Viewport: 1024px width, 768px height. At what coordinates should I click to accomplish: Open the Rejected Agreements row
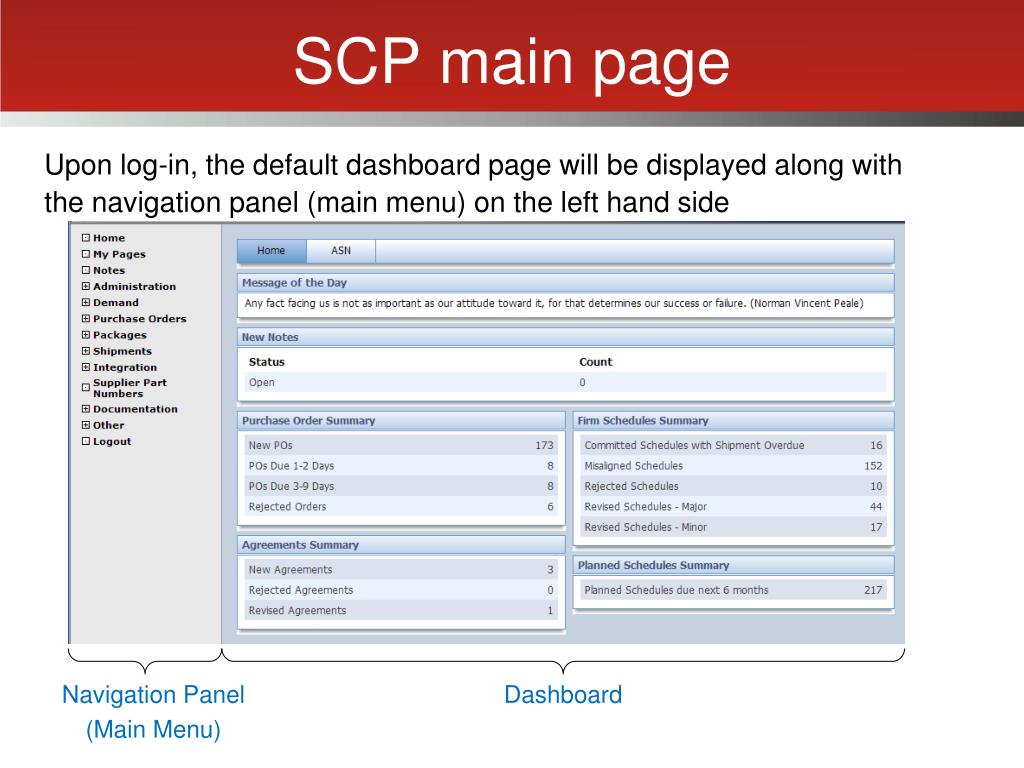point(400,590)
